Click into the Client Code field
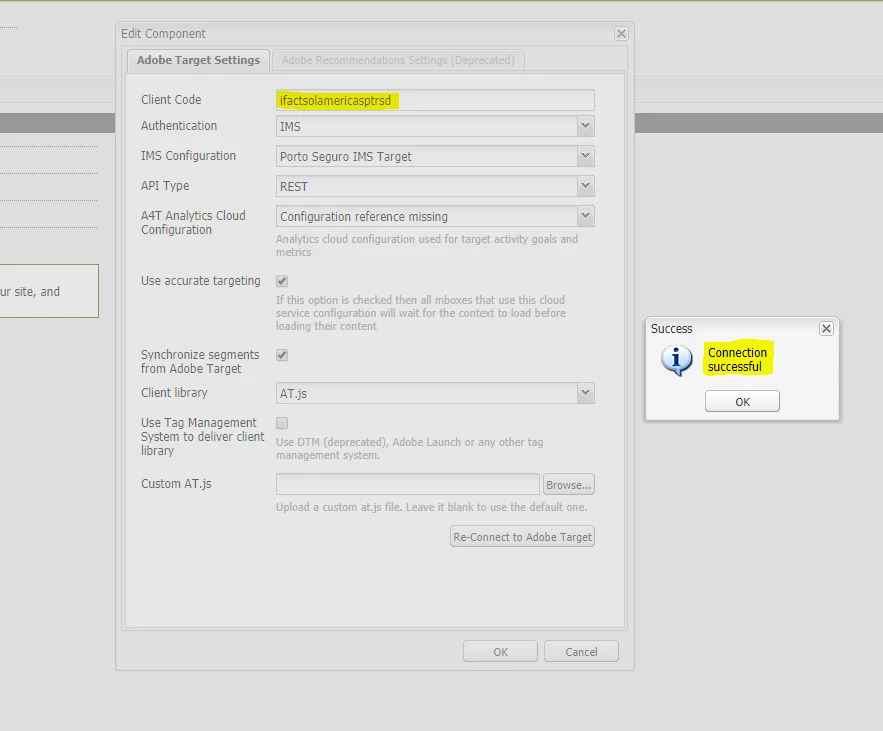This screenshot has height=731, width=883. click(435, 100)
